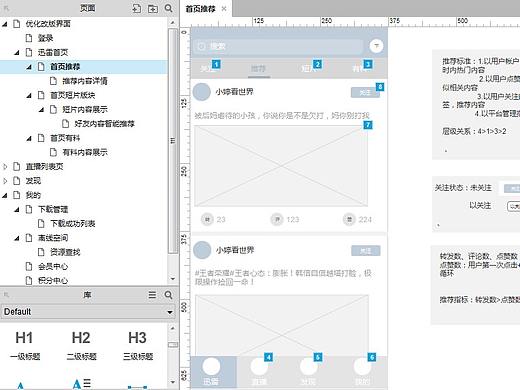520x390 pixels.
Task: Click the 关注 button on the second post
Action: pos(366,251)
